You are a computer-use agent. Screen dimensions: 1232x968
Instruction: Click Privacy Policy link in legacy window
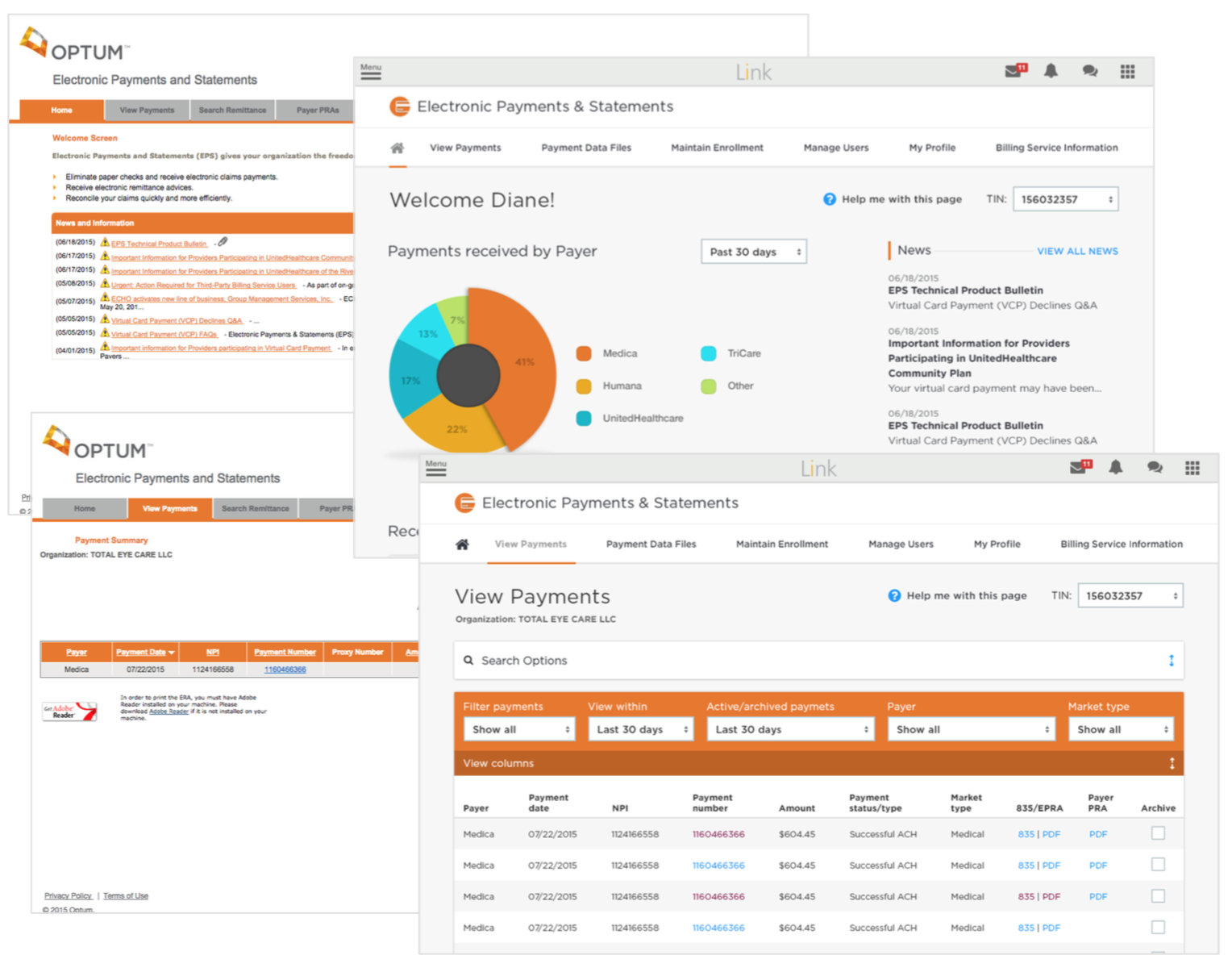69,895
